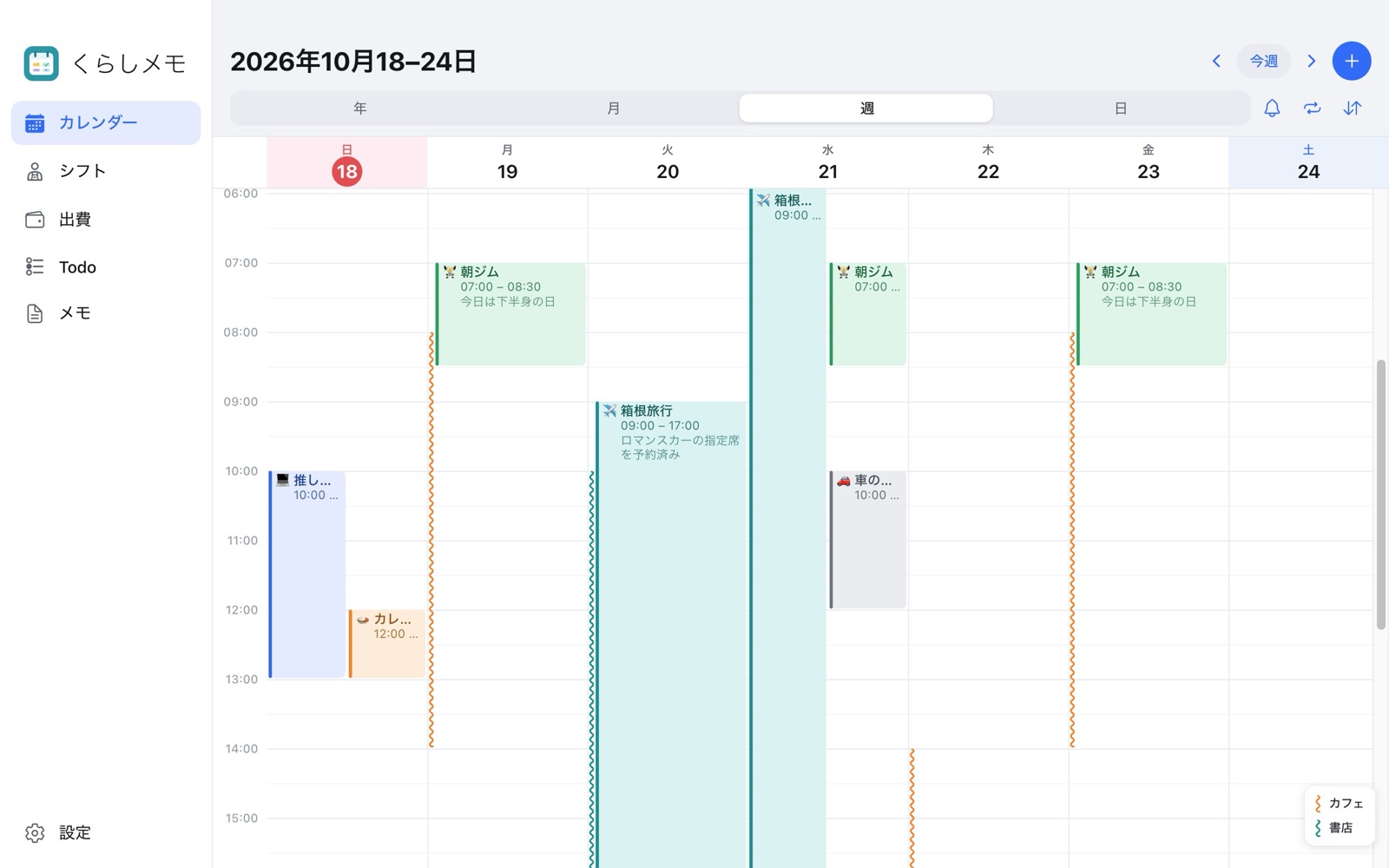The width and height of the screenshot is (1389, 868).
Task: Open Sunday's カレ… event at 12:00
Action: pos(387,644)
